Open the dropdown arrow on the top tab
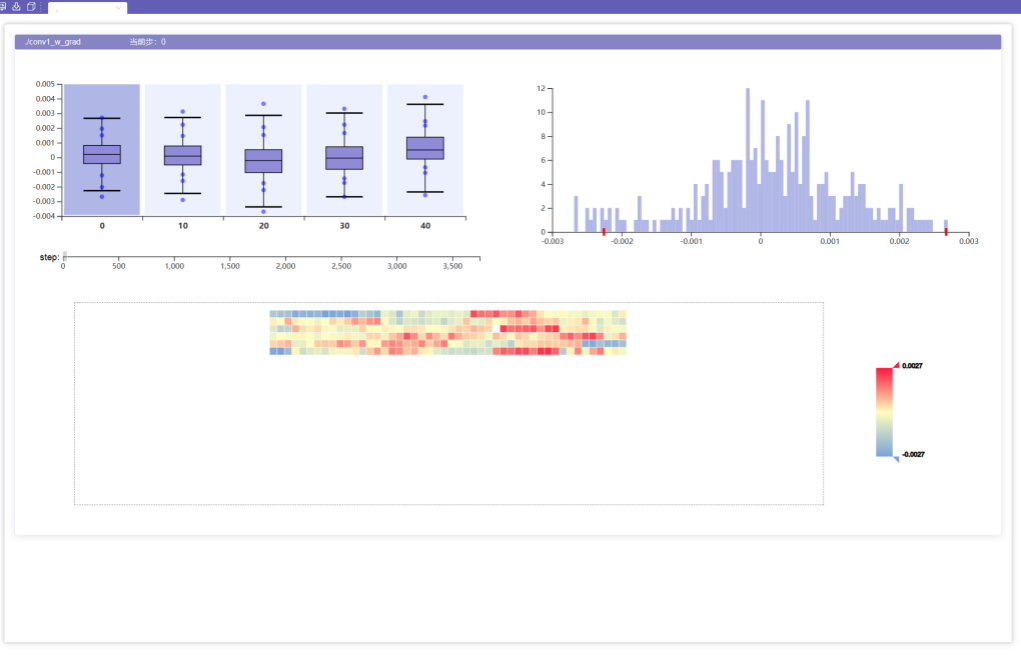This screenshot has width=1021, height=657. pos(119,8)
